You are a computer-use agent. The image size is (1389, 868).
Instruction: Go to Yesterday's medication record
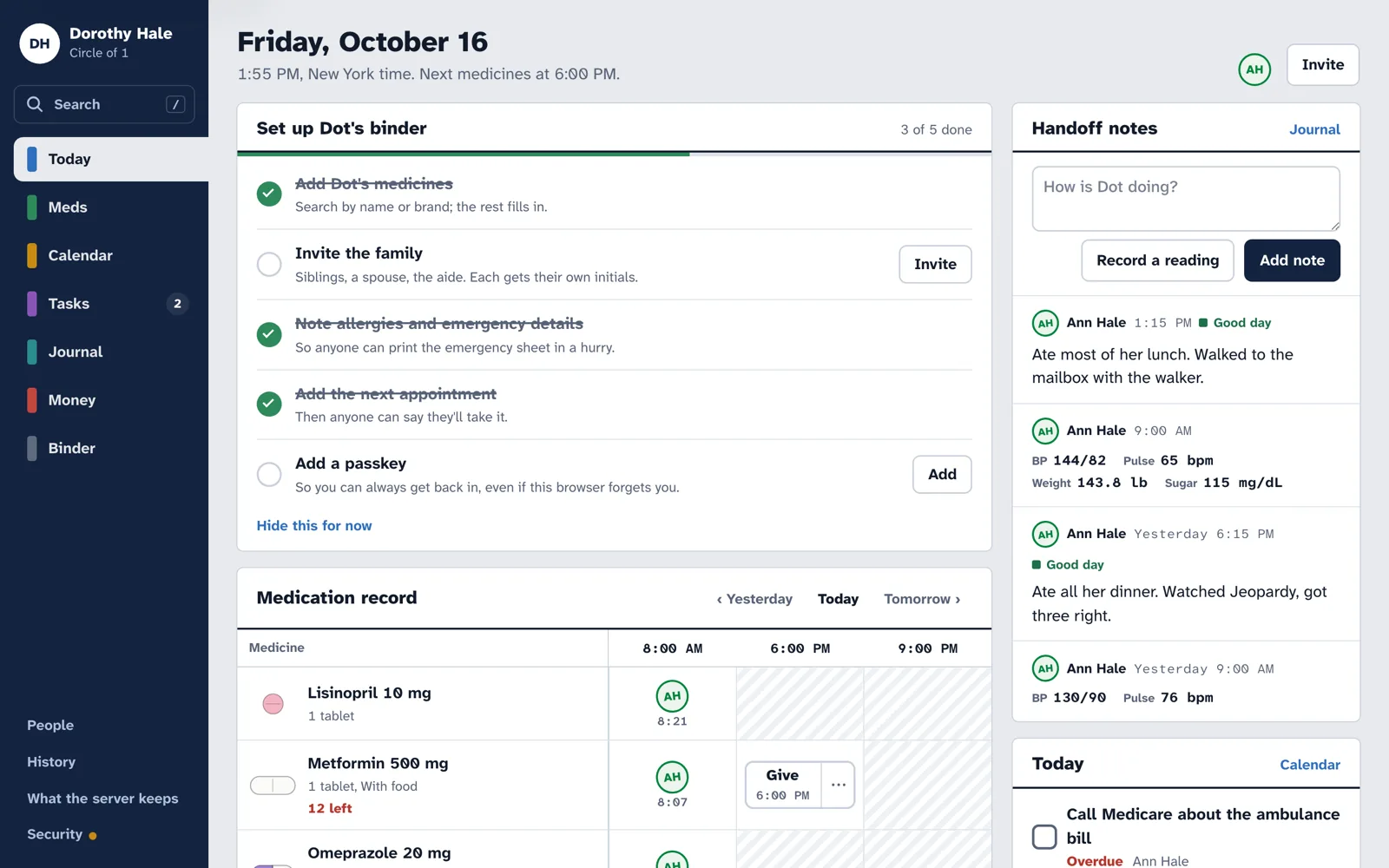pos(754,599)
